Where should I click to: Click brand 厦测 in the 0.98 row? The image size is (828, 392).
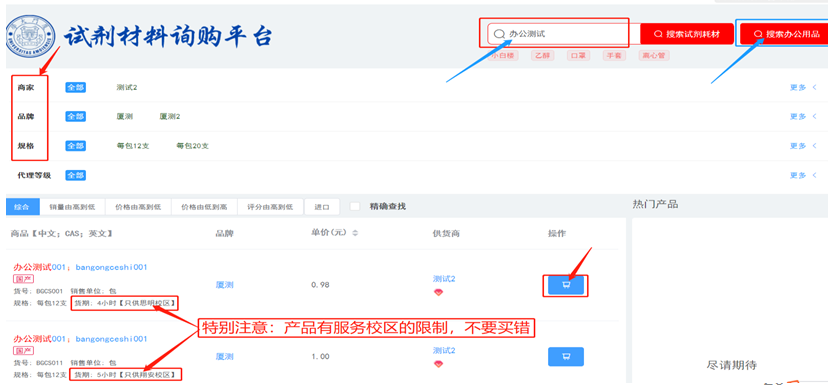click(x=224, y=285)
